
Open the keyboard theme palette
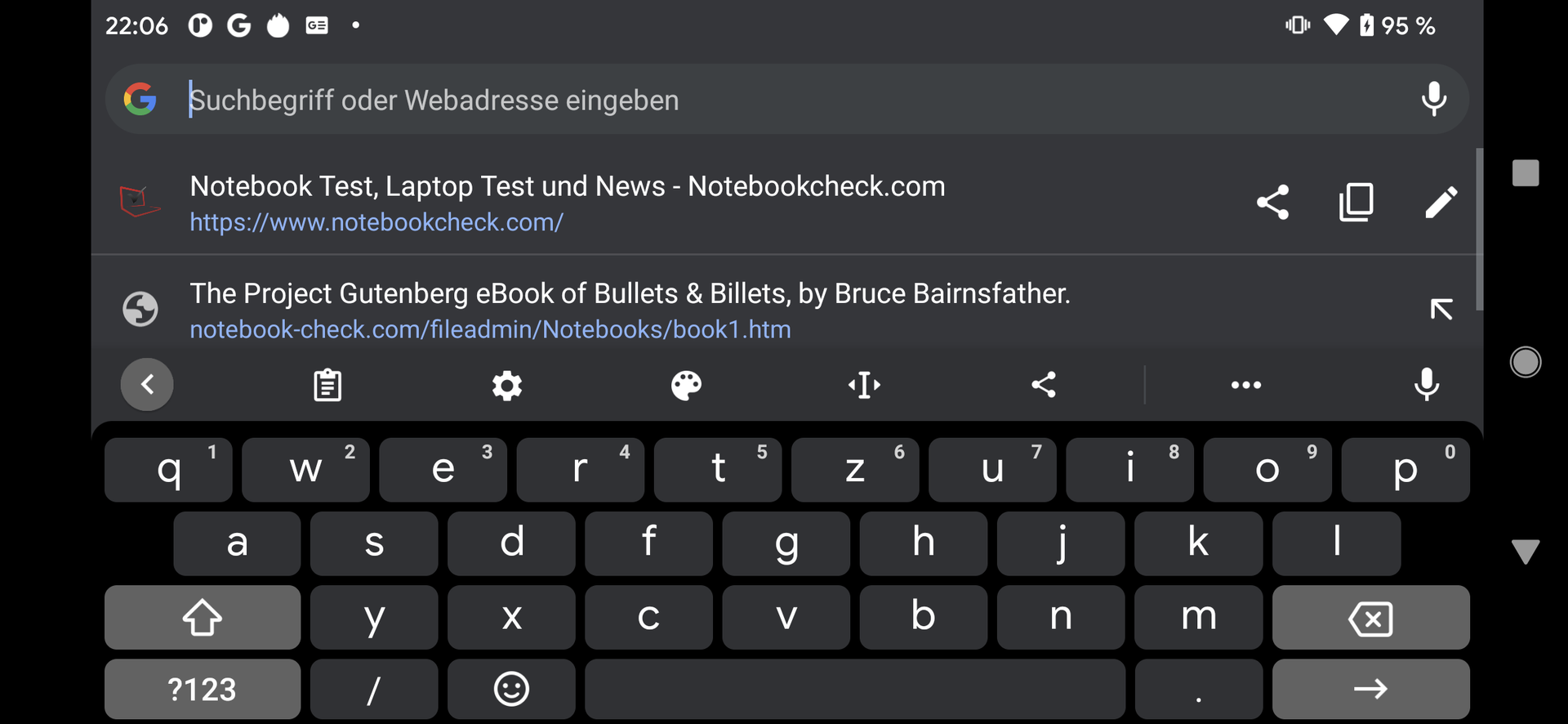(x=686, y=385)
